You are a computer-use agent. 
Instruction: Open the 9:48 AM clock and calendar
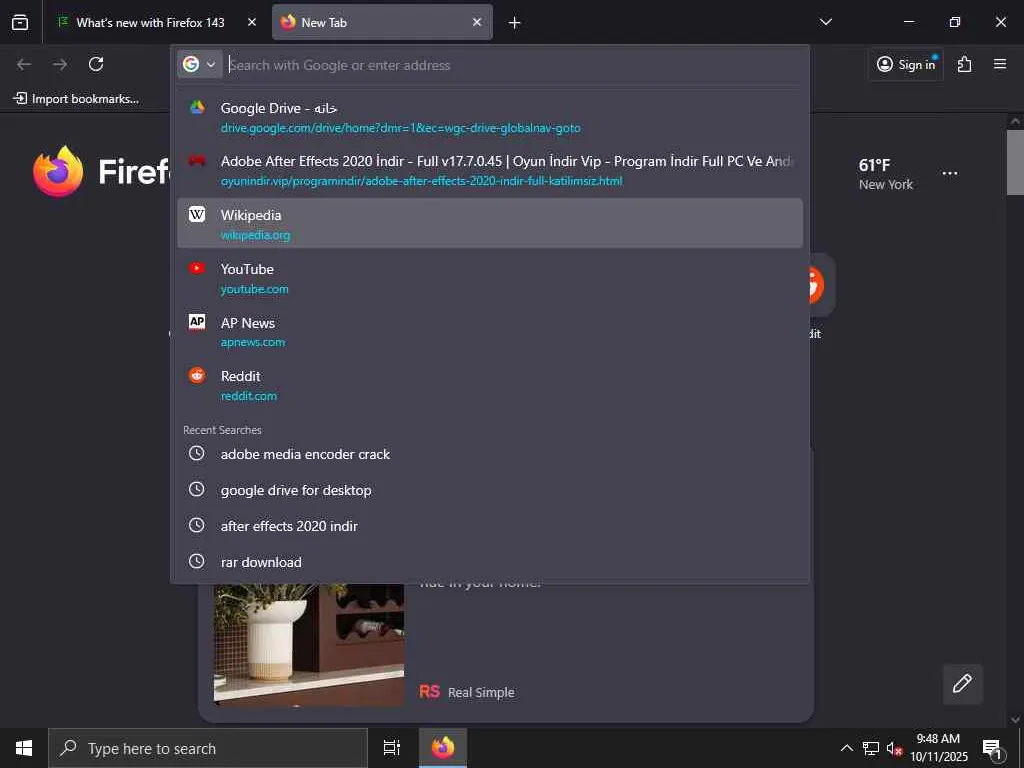click(938, 748)
